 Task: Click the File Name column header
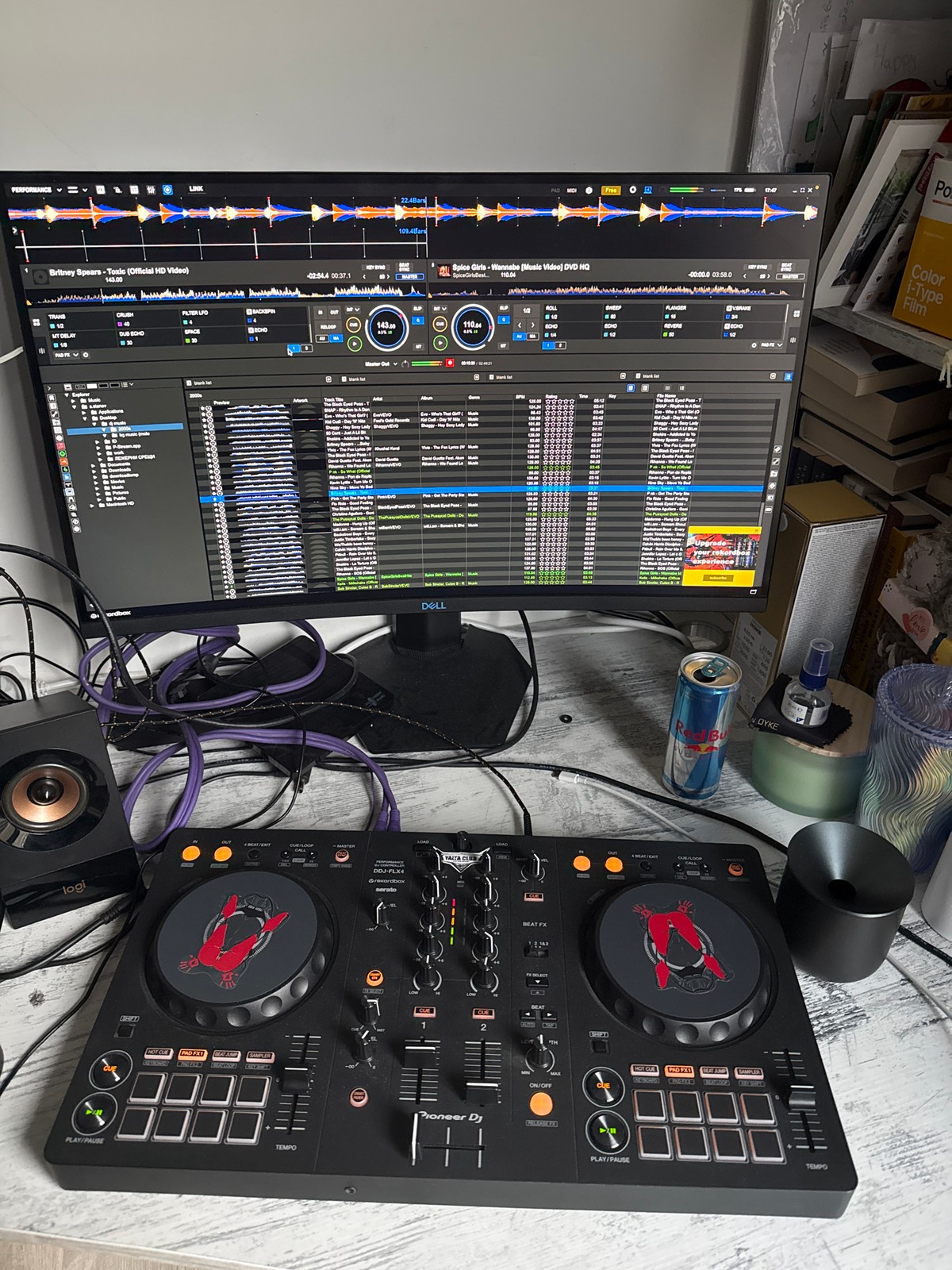[666, 394]
